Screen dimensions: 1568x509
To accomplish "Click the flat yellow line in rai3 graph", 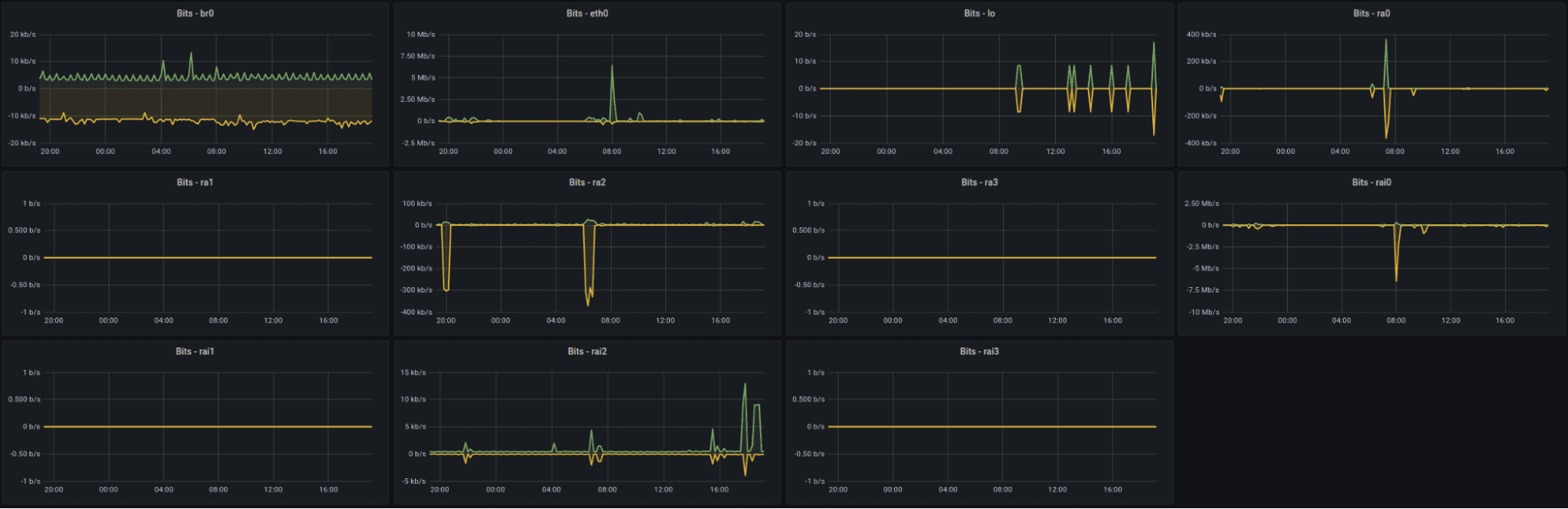I will pos(992,427).
